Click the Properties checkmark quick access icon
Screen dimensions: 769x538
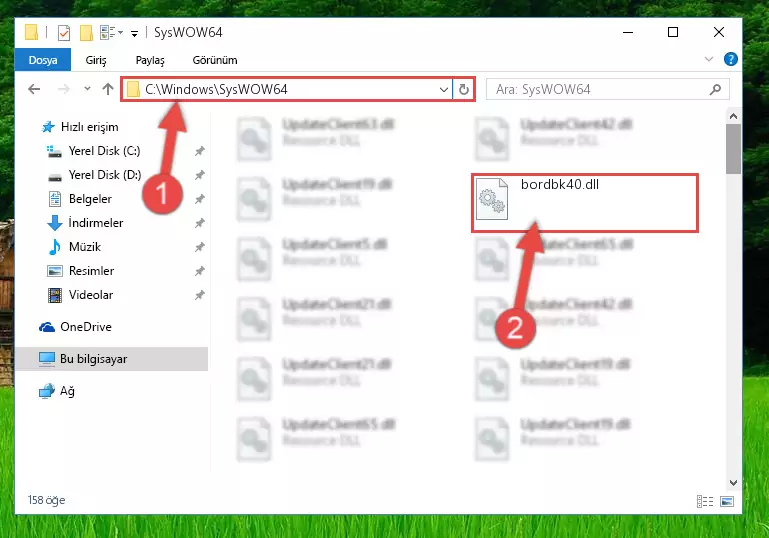coord(64,33)
